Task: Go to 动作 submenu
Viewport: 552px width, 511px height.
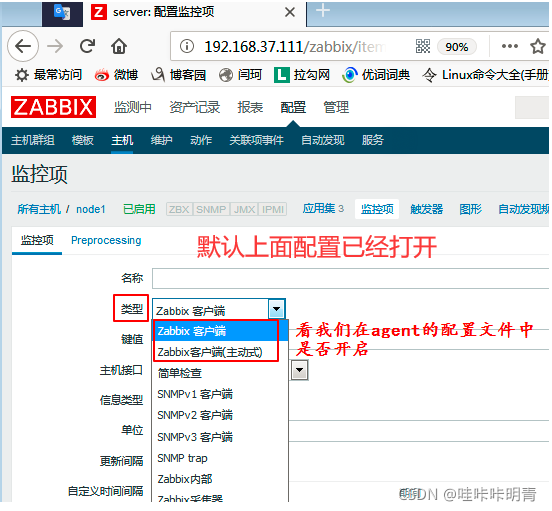Action: pyautogui.click(x=201, y=140)
